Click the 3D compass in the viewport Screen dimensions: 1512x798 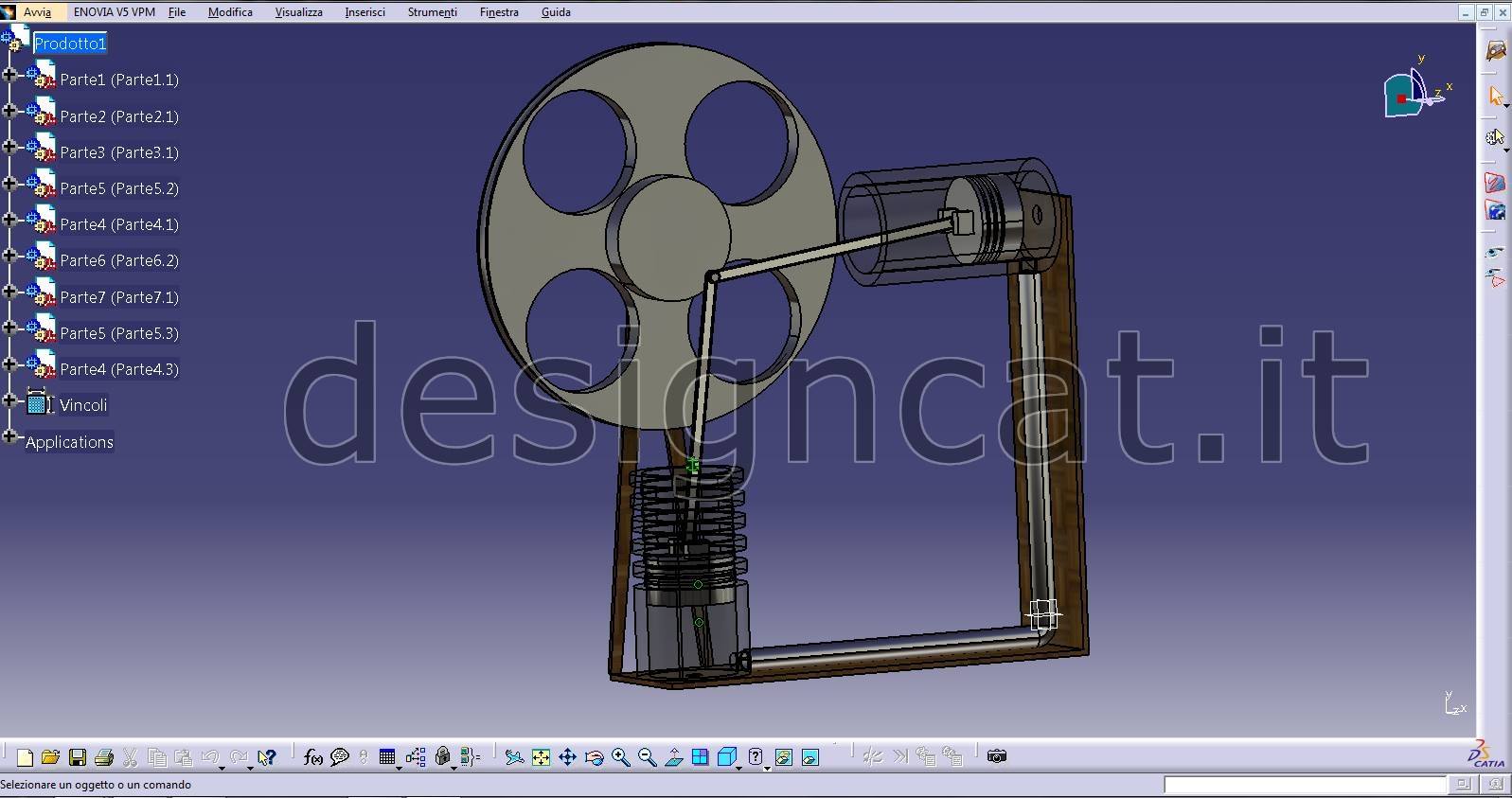pos(1413,93)
